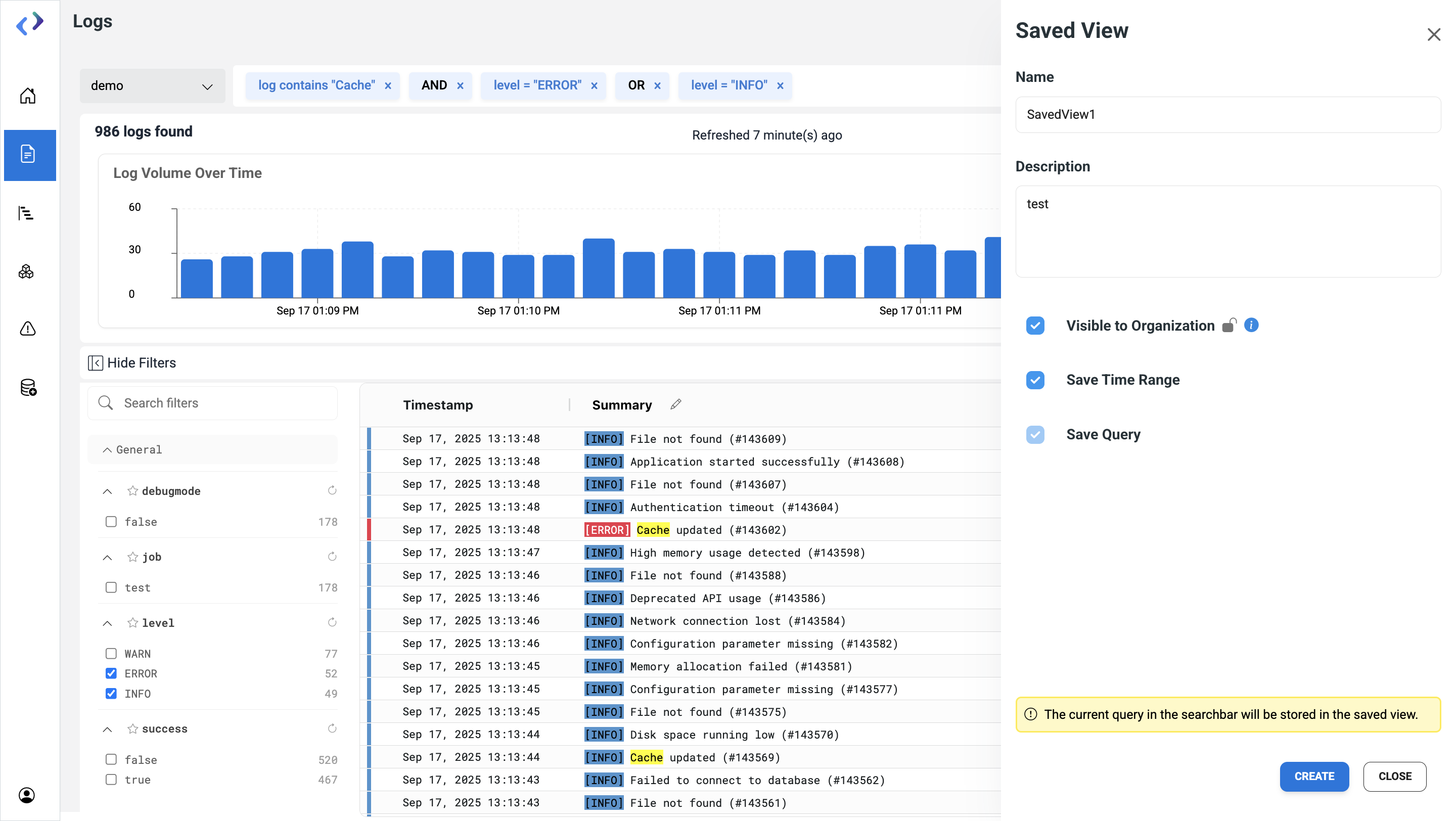Click the CLOSE button
The width and height of the screenshot is (1456, 821).
tap(1394, 777)
